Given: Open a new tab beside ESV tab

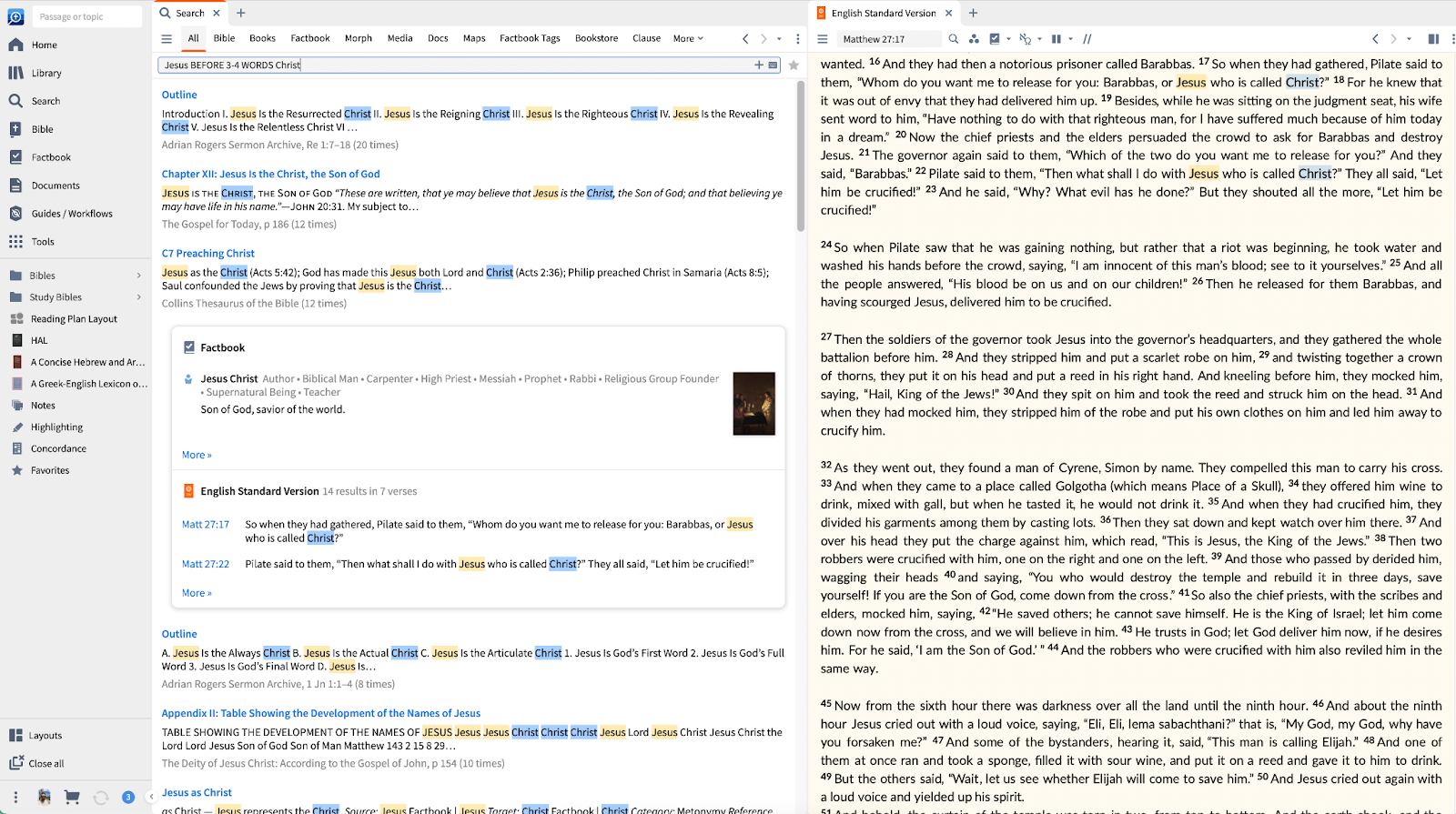Looking at the screenshot, I should (973, 13).
